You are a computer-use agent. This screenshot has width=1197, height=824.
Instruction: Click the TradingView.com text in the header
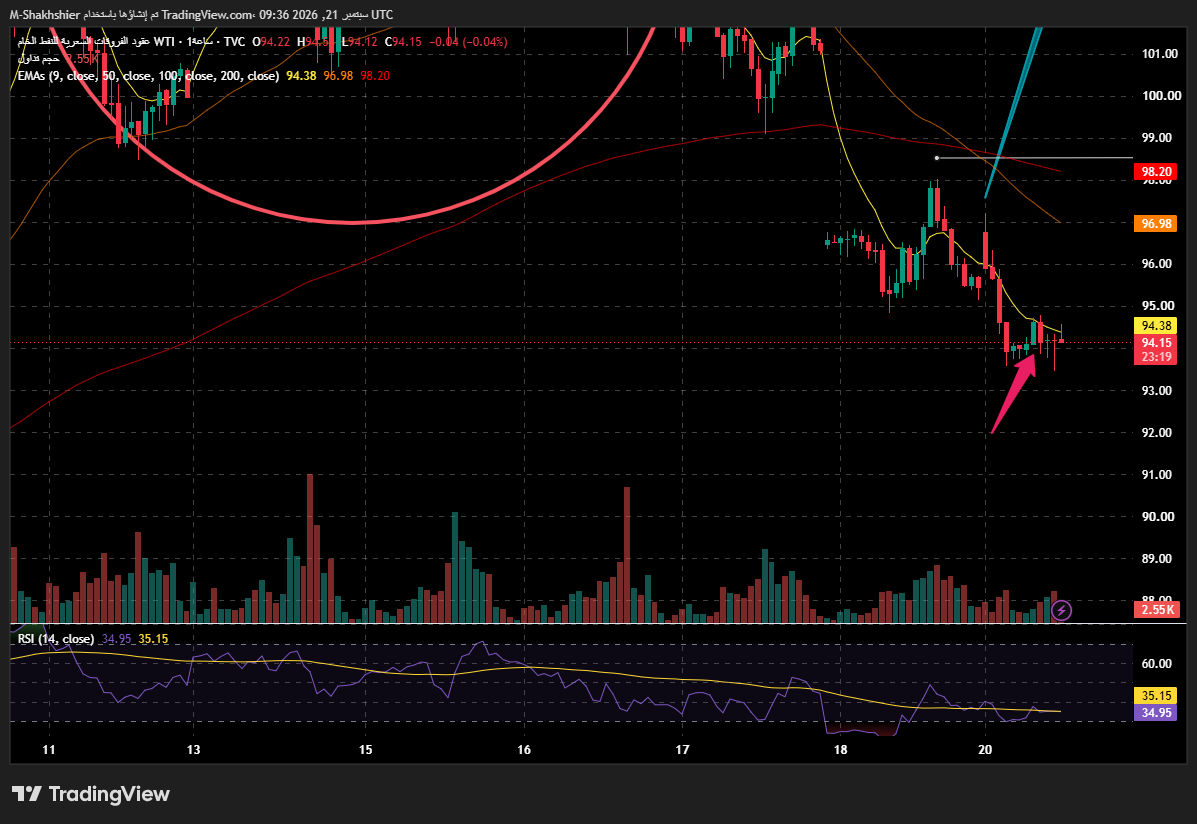[207, 15]
